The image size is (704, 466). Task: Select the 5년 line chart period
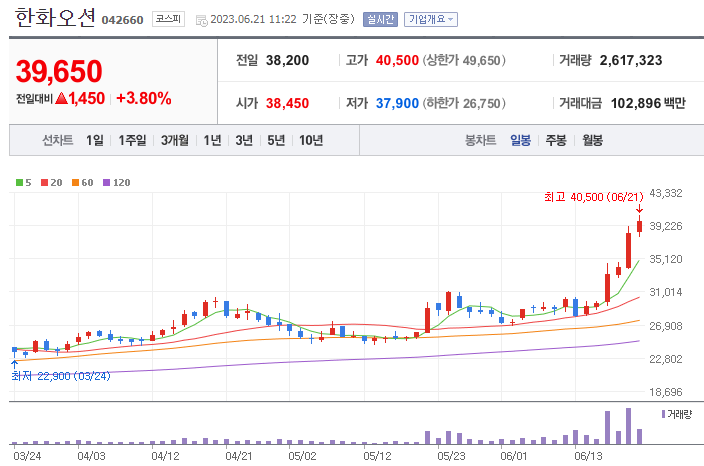pos(276,141)
